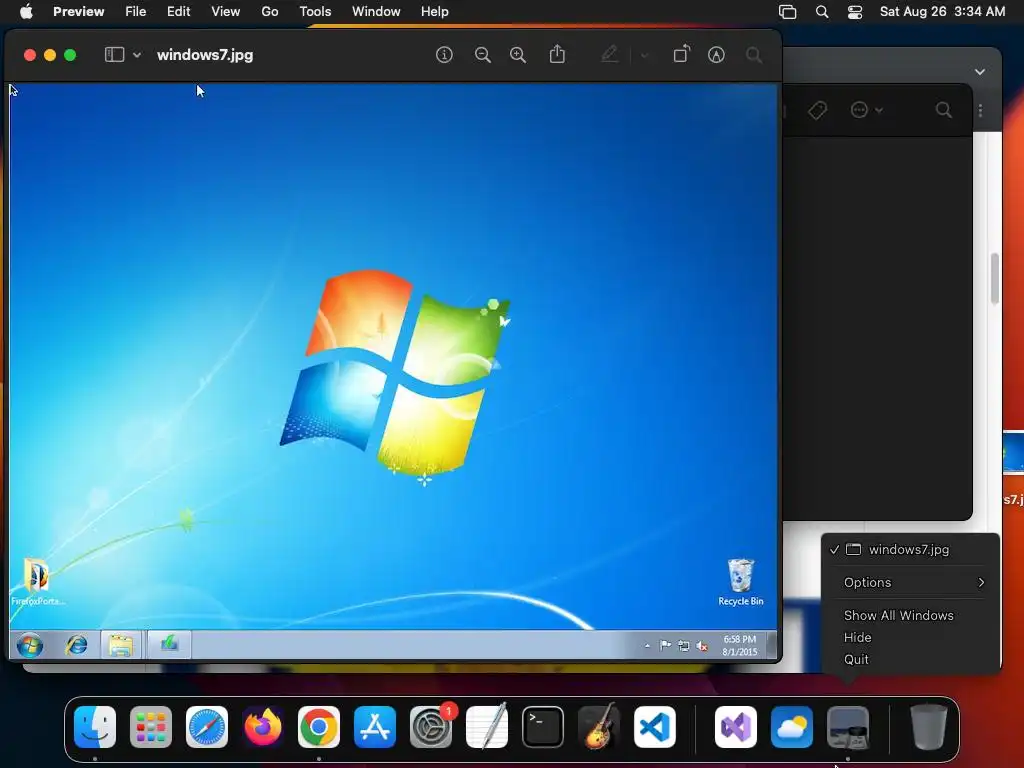Screen dimensions: 1024x768
Task: Zoom in using the plus magnifier icon
Action: point(518,55)
